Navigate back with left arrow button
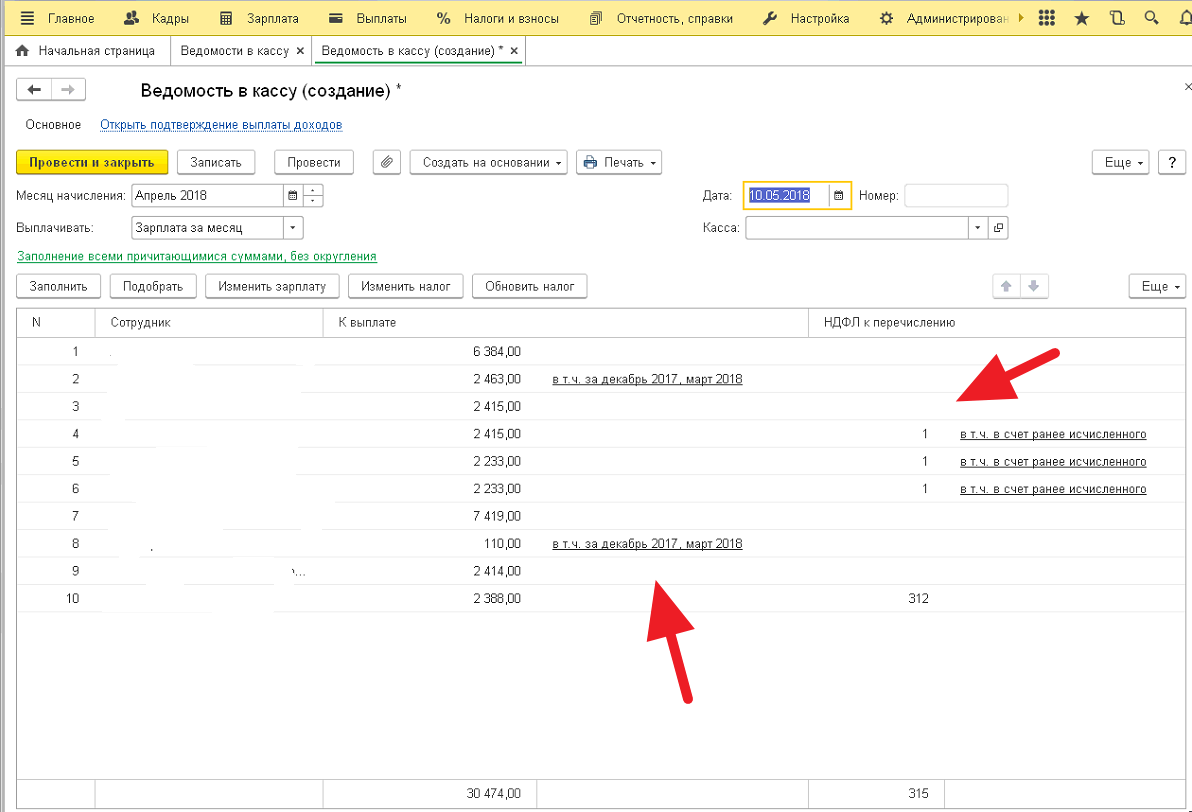This screenshot has height=812, width=1192. tap(34, 90)
